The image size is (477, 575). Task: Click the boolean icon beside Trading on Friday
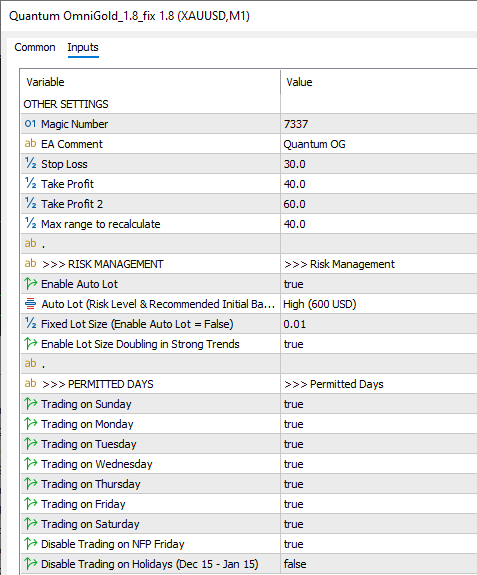30,503
